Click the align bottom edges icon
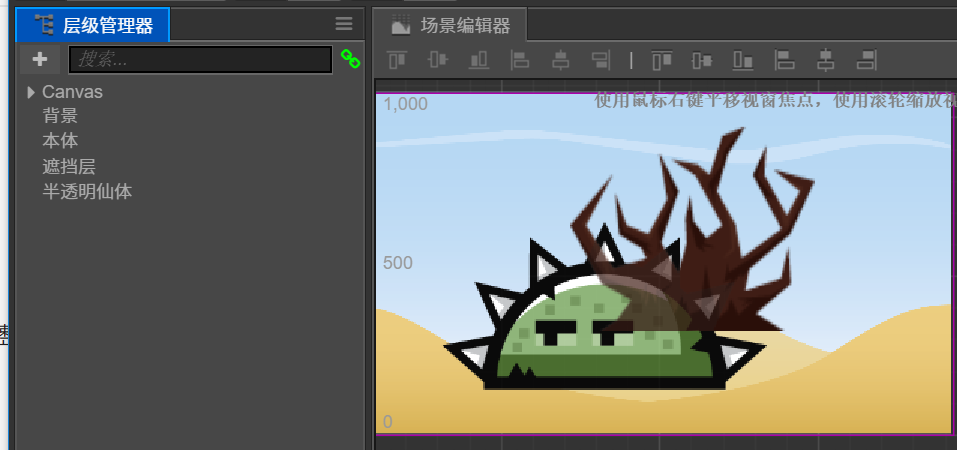 point(479,60)
